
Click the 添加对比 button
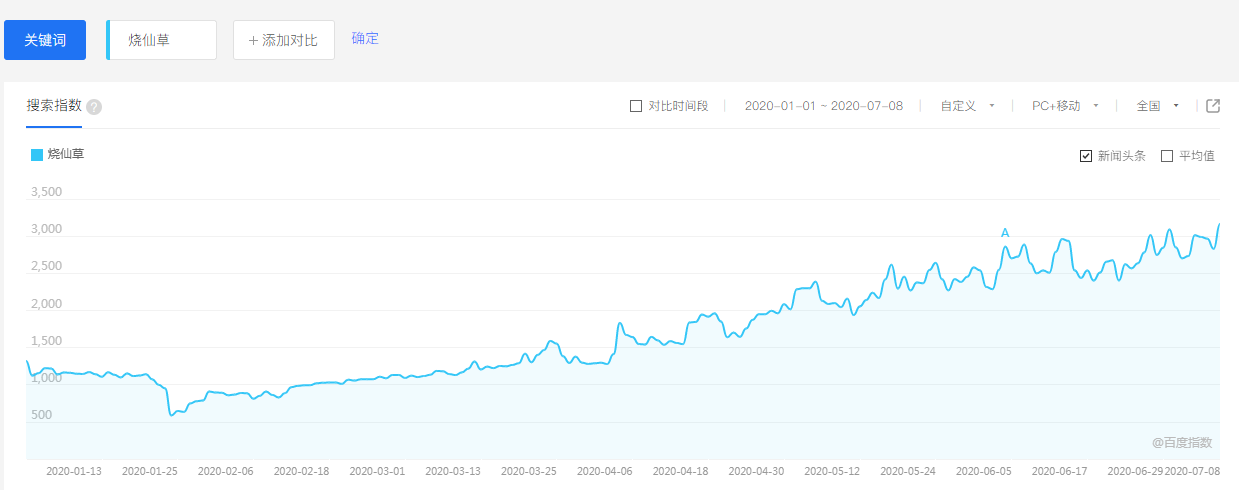[x=284, y=40]
